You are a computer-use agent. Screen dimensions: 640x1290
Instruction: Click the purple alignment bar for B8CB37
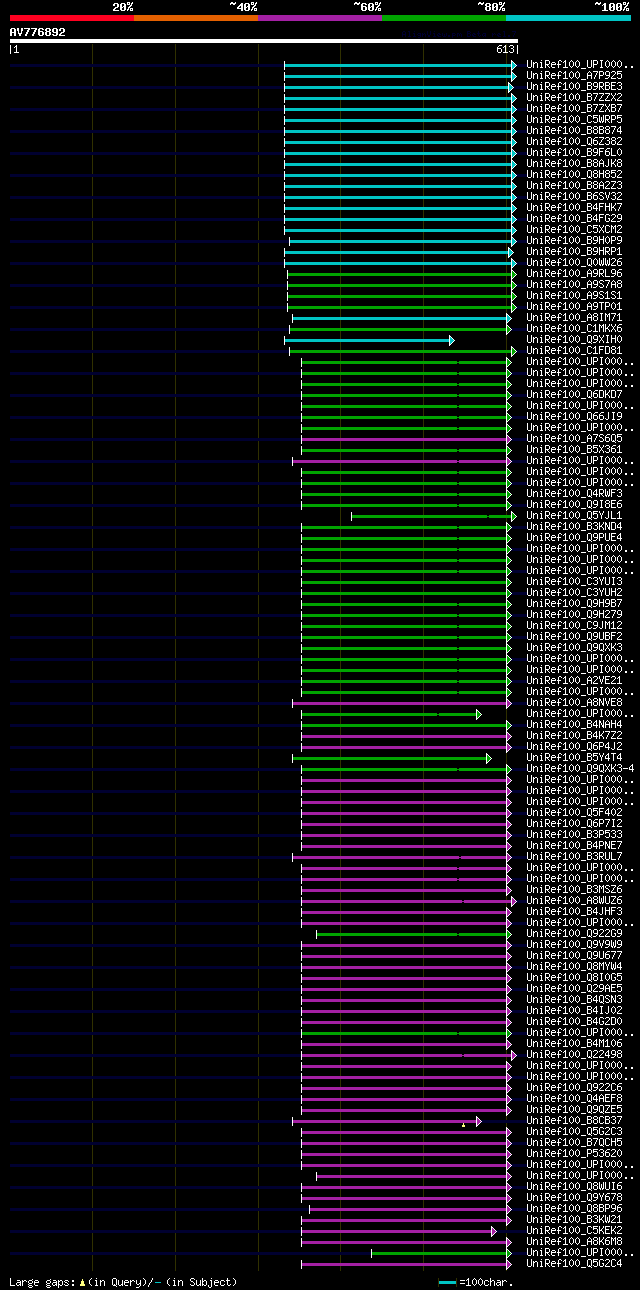point(387,1121)
